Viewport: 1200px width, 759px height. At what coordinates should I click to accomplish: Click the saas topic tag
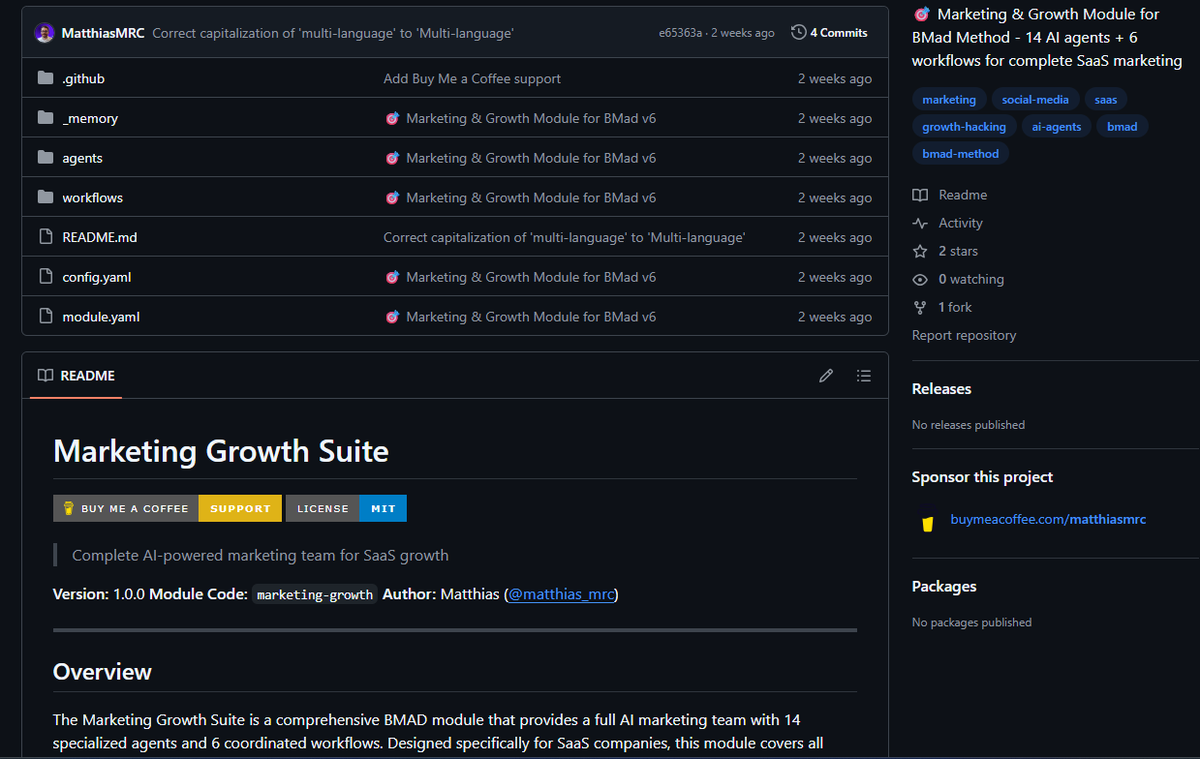(1106, 99)
